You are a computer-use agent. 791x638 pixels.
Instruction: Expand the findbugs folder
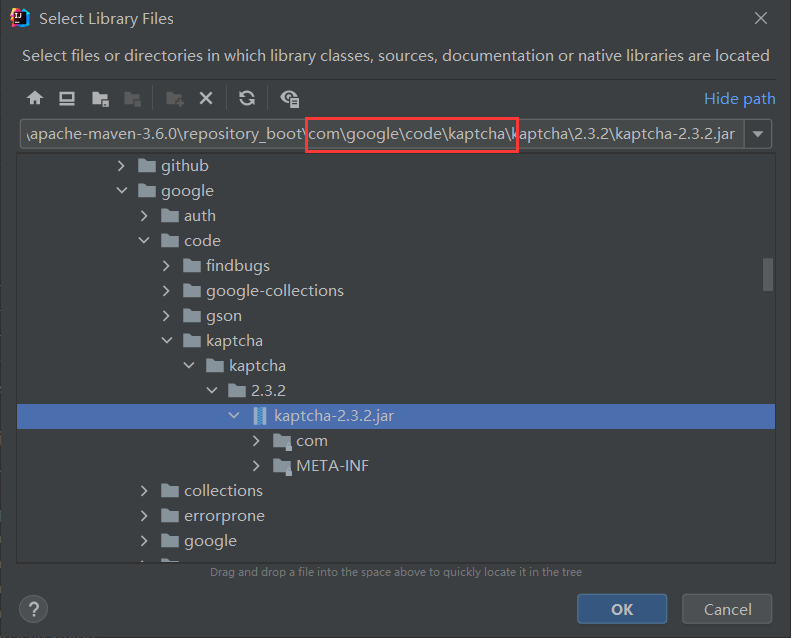pyautogui.click(x=166, y=265)
